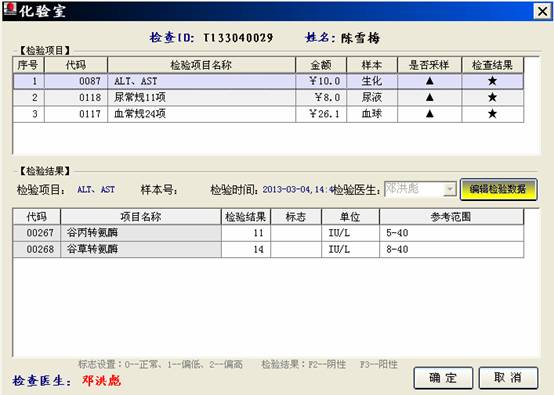Click code 0087 cell

(x=76, y=81)
